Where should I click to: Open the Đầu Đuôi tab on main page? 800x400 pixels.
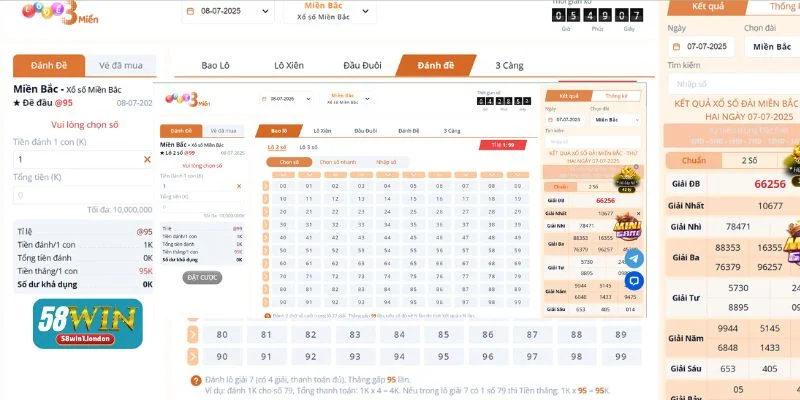point(362,65)
